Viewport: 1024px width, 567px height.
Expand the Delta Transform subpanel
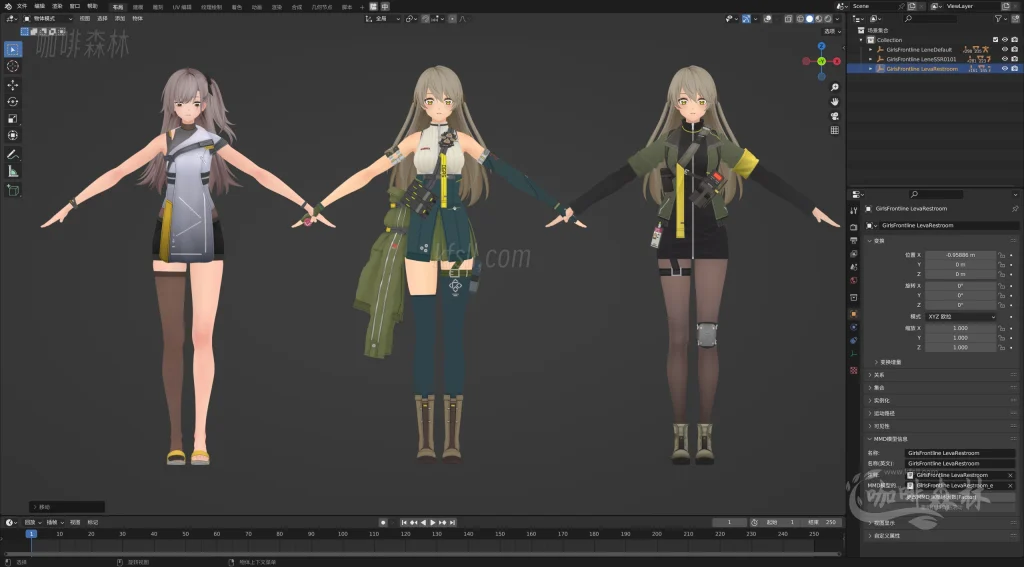coord(888,362)
